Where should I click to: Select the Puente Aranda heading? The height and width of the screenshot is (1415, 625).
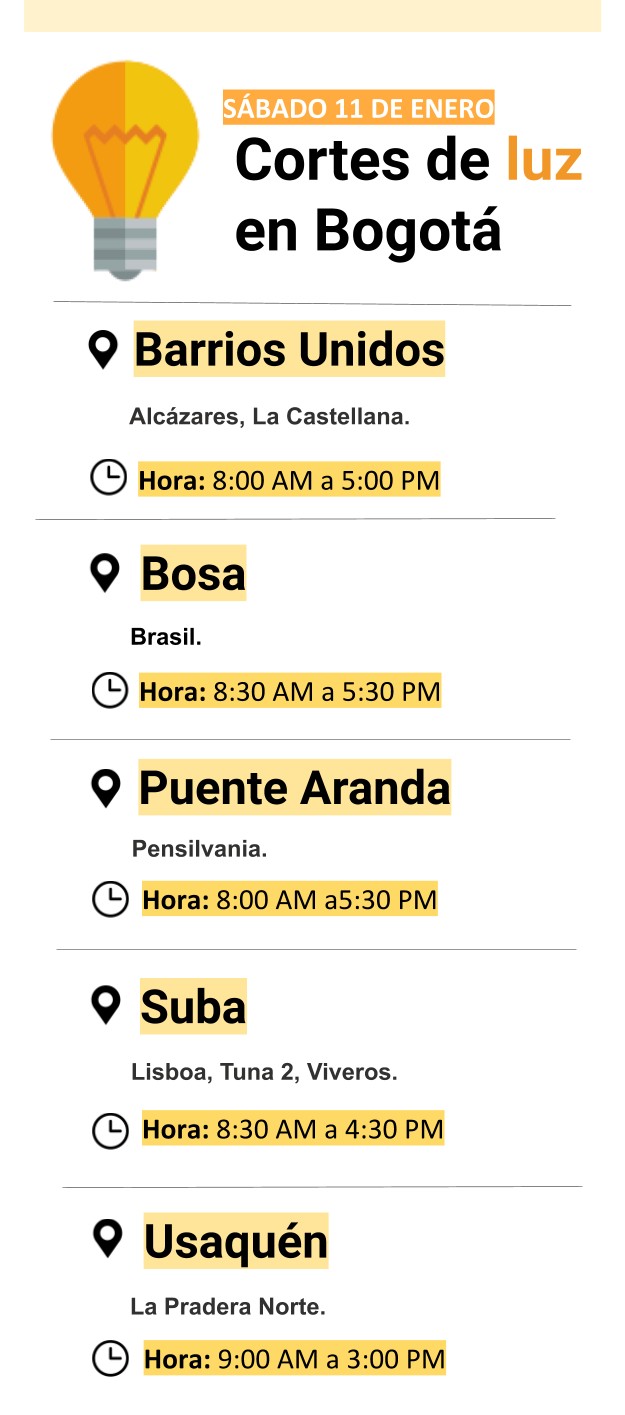(x=294, y=787)
